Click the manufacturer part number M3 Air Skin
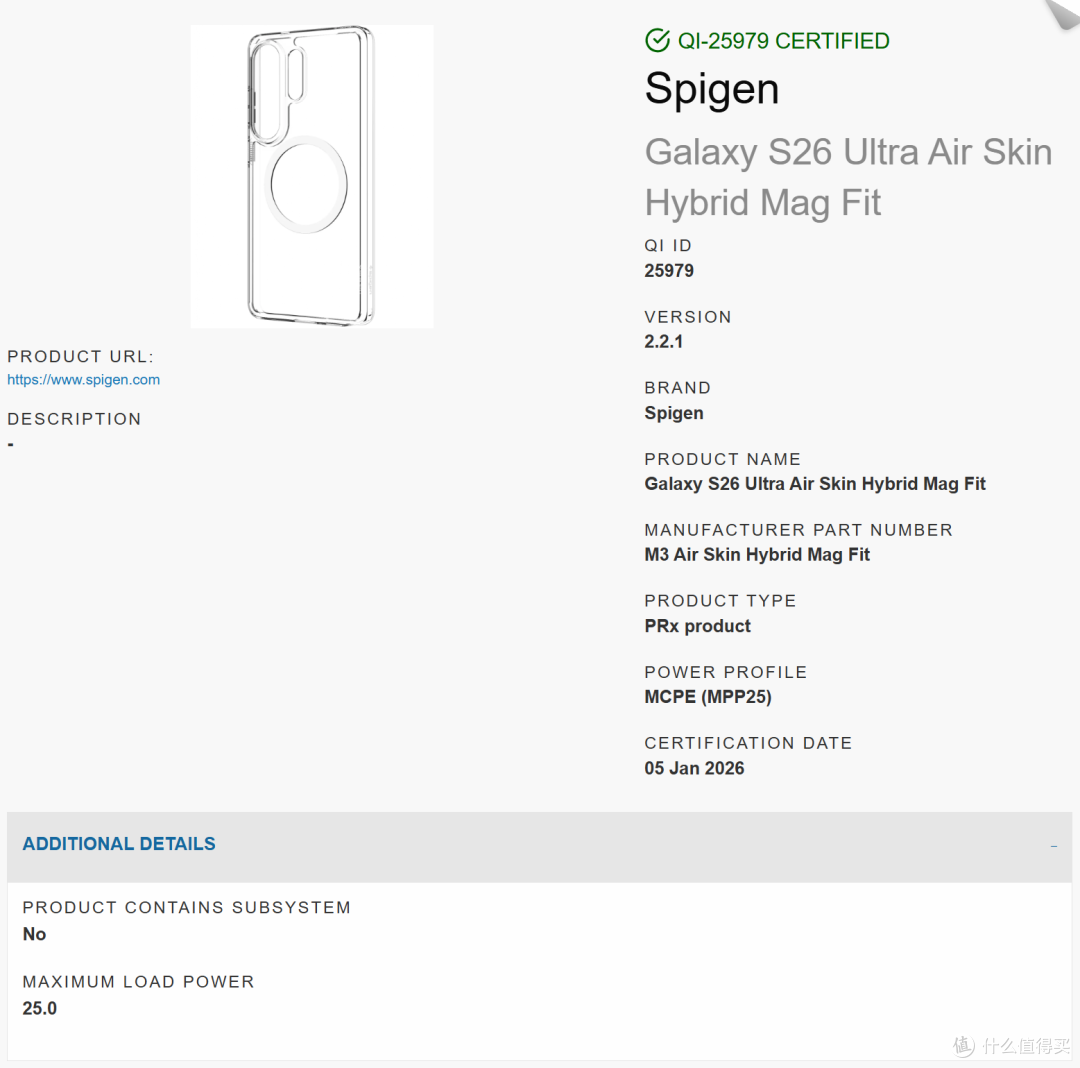1080x1068 pixels. 757,554
